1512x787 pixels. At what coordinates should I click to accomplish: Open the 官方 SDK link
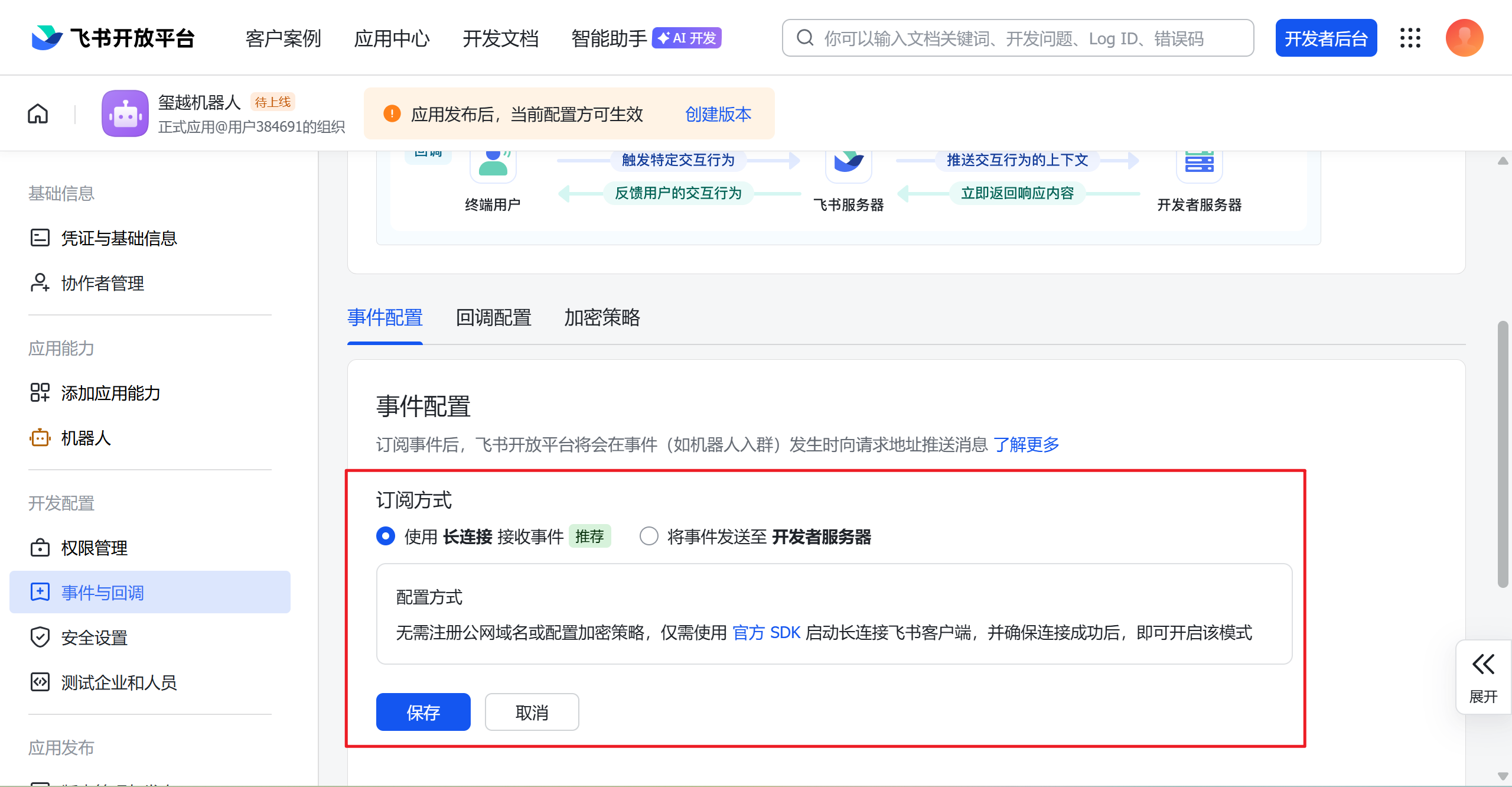click(766, 633)
